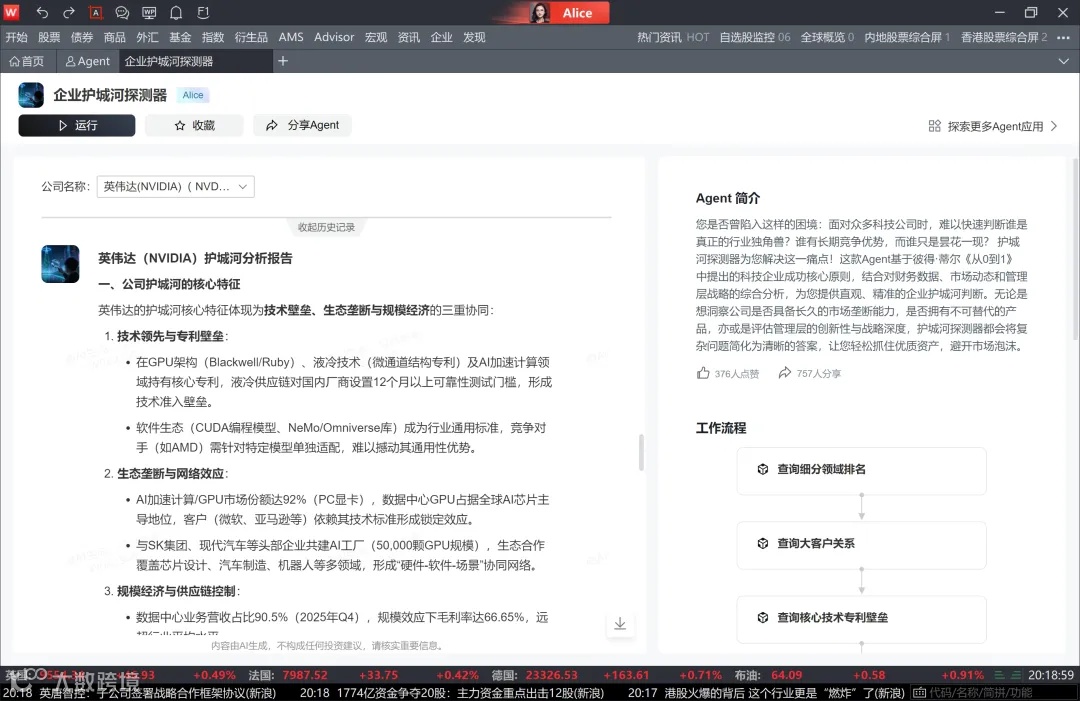This screenshot has width=1080, height=701.
Task: Open the 基金 menu
Action: pyautogui.click(x=180, y=37)
